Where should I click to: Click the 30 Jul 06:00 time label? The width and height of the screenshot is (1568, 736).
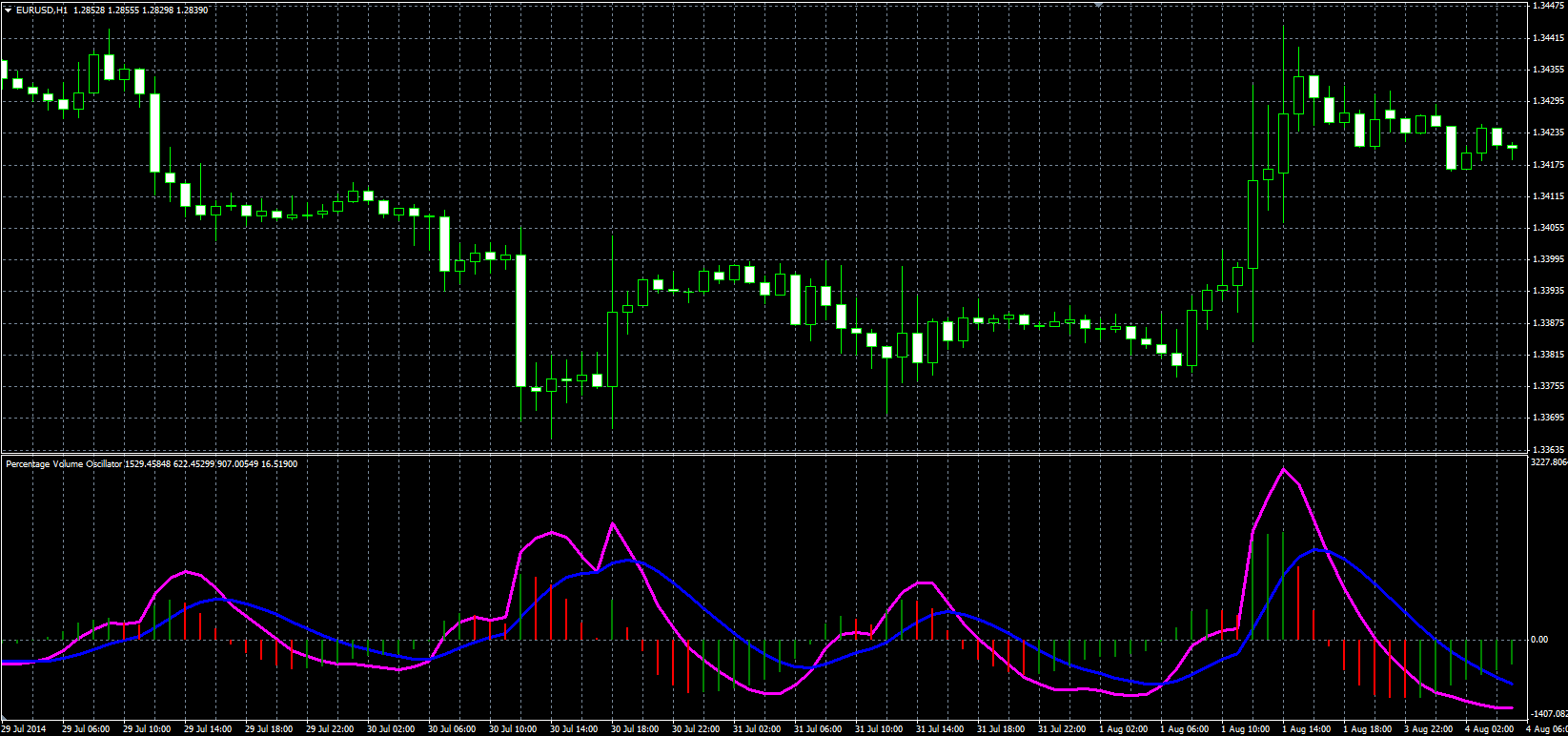point(452,729)
